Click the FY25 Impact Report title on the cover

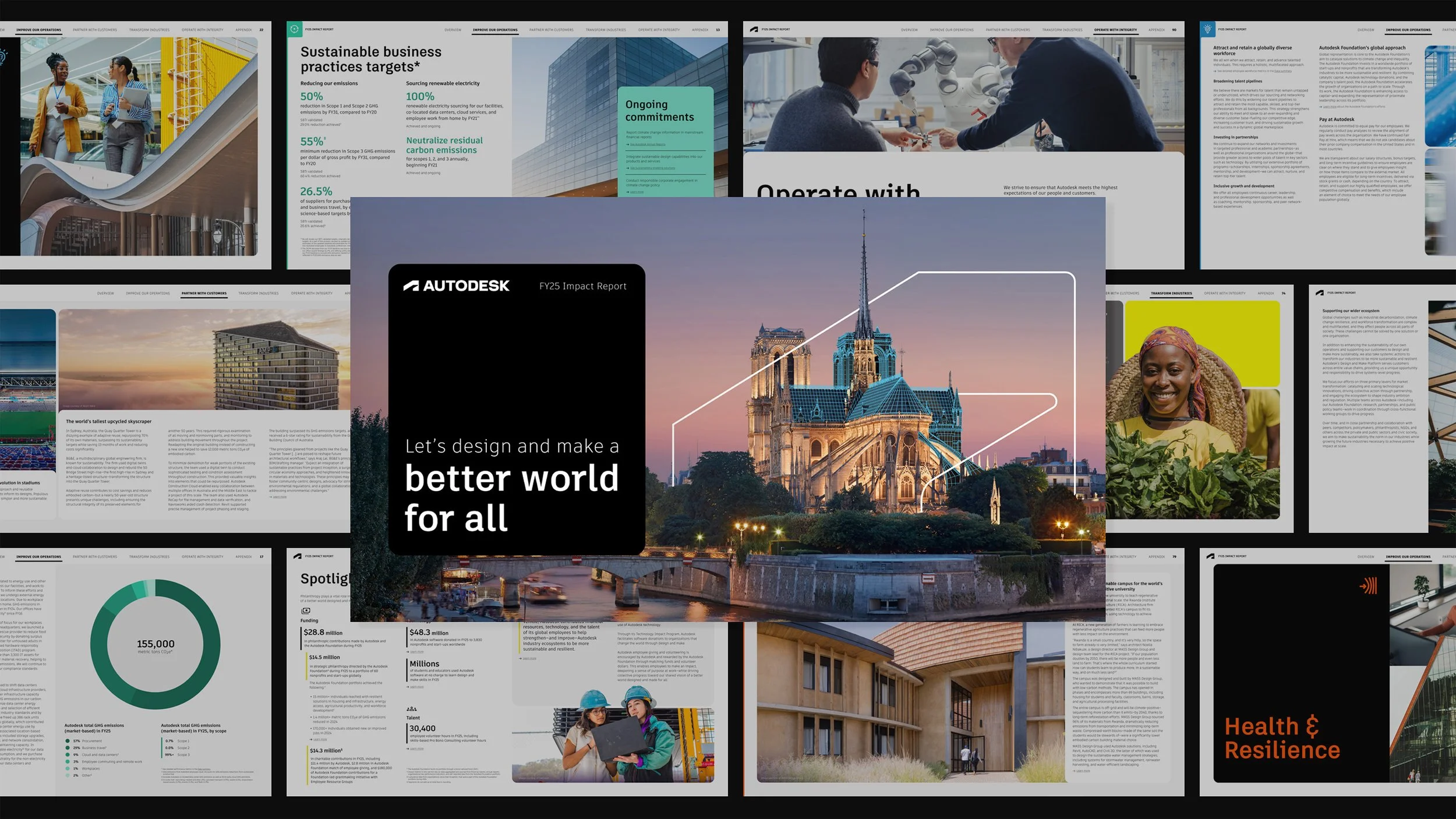tap(582, 286)
